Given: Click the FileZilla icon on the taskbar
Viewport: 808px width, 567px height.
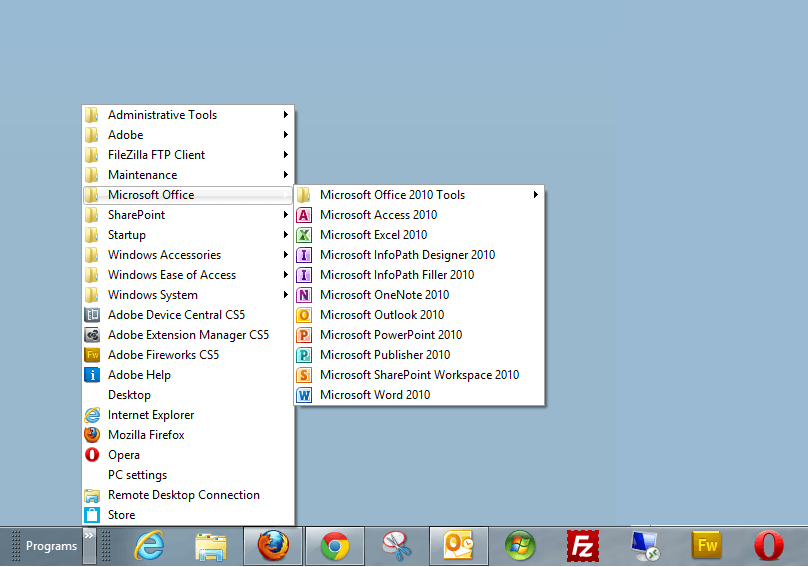Looking at the screenshot, I should tap(582, 546).
